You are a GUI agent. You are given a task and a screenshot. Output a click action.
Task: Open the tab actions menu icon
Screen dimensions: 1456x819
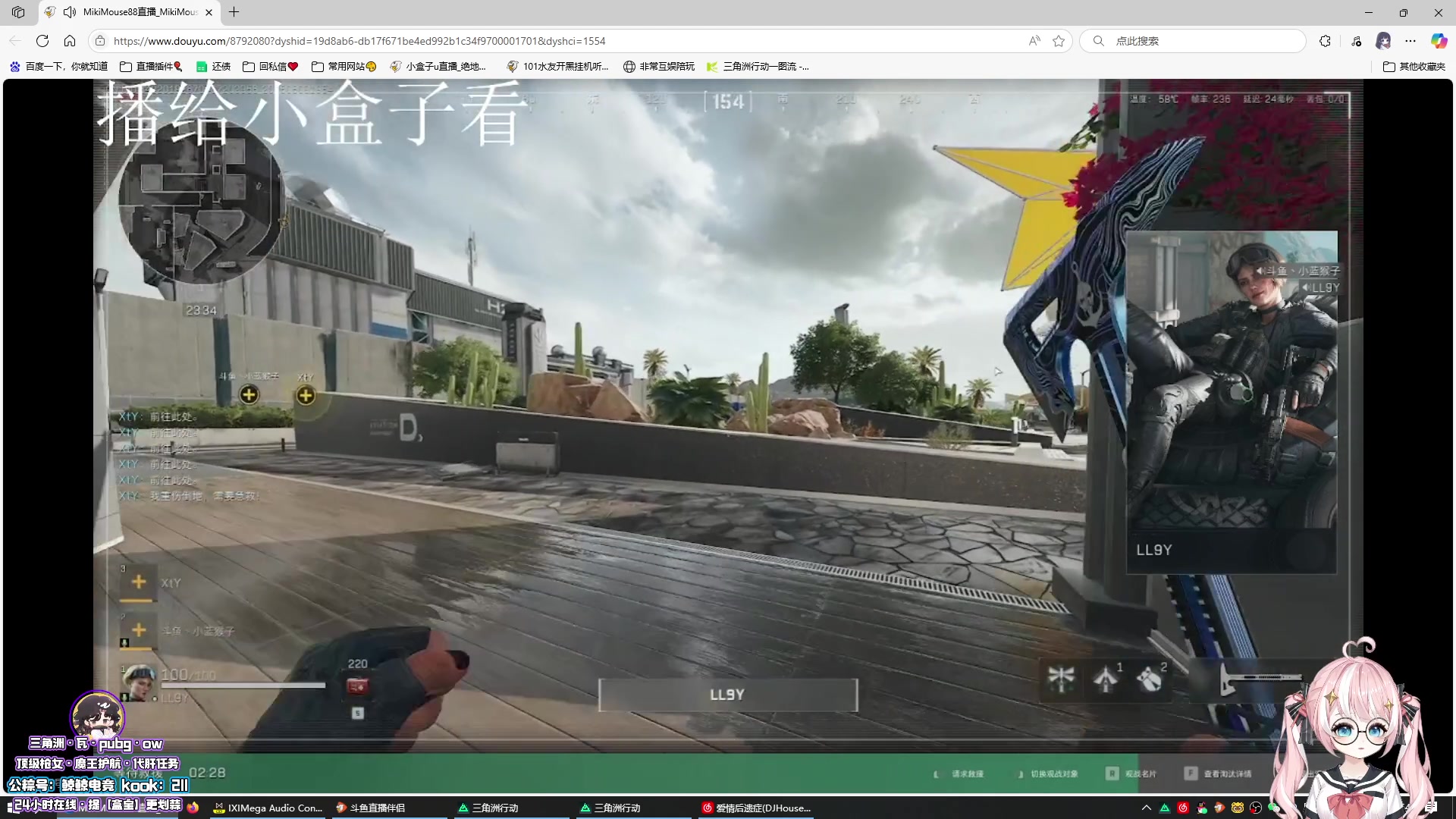(18, 12)
